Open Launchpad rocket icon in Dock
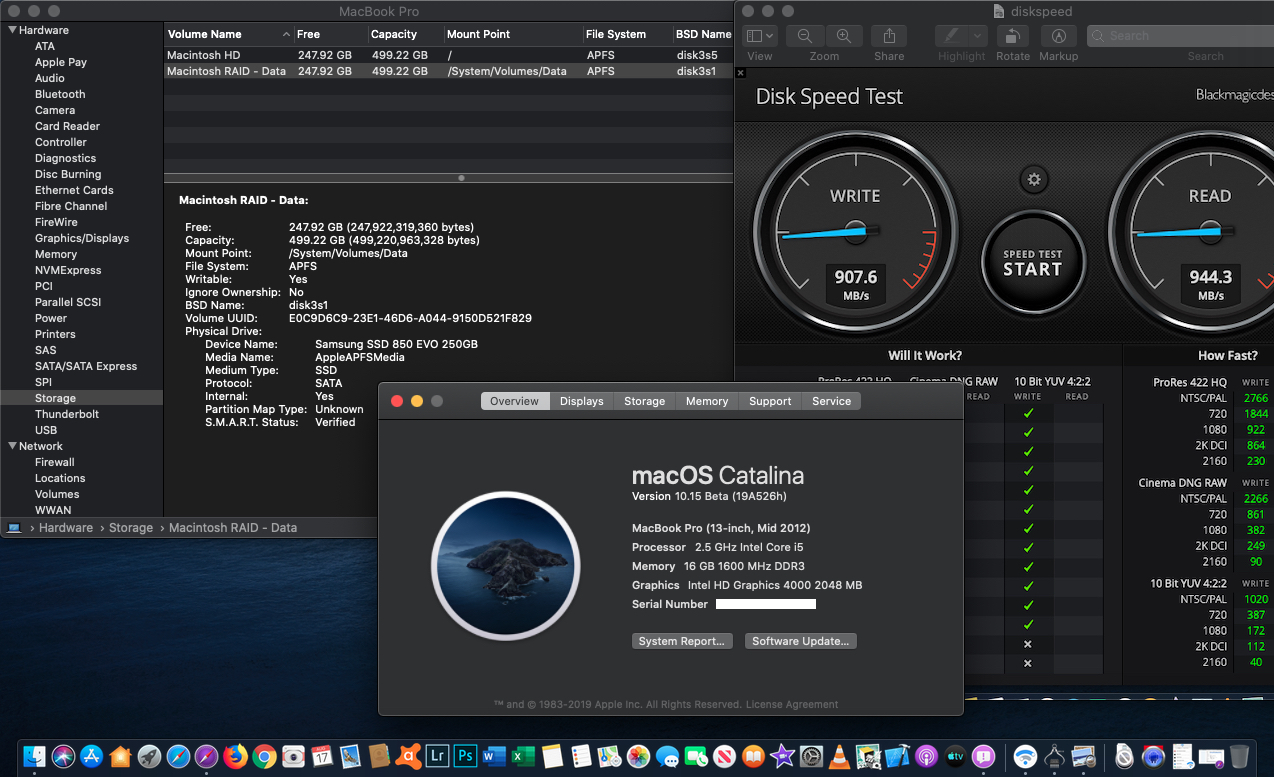This screenshot has width=1274, height=777. pyautogui.click(x=149, y=756)
